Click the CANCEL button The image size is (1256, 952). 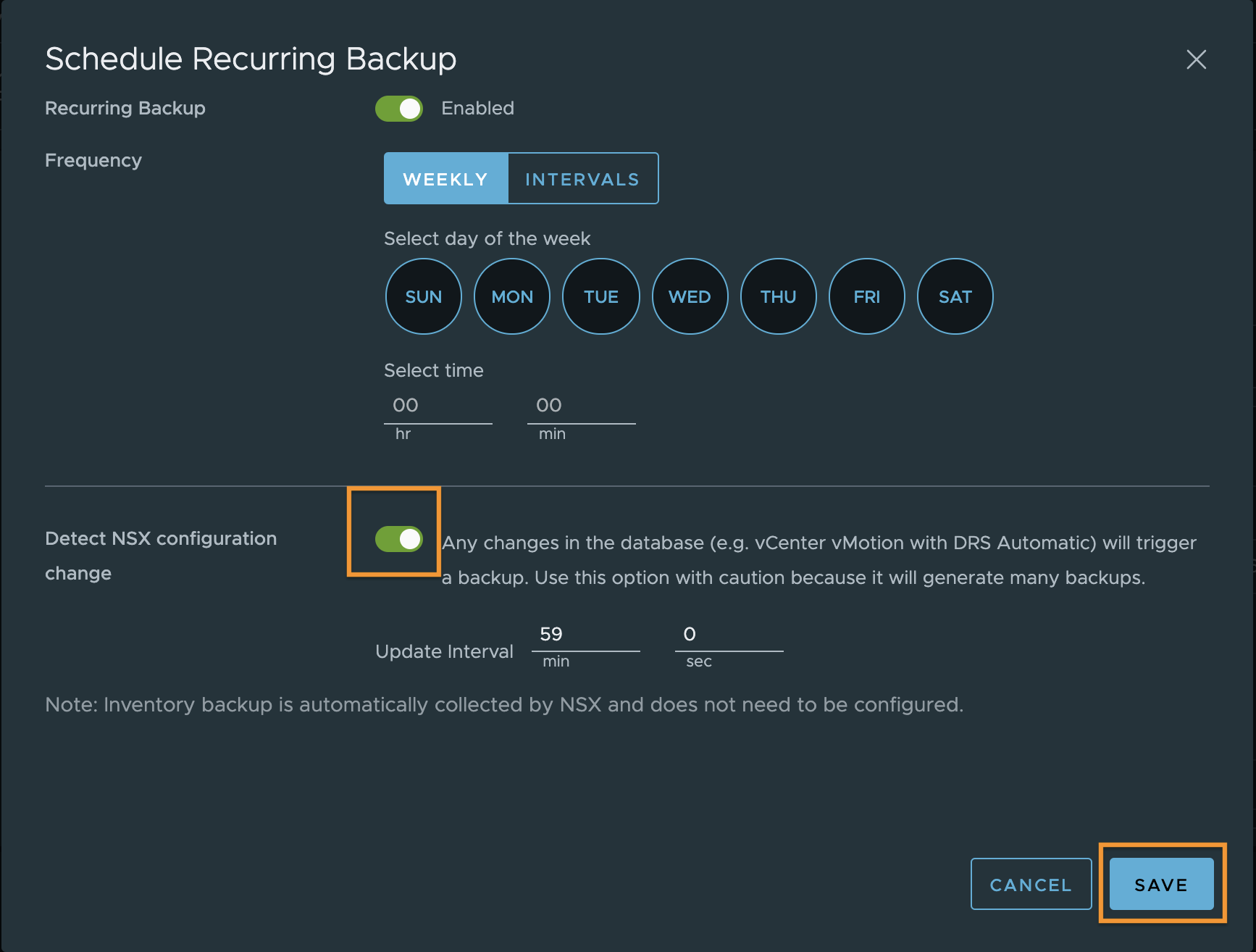[1031, 884]
